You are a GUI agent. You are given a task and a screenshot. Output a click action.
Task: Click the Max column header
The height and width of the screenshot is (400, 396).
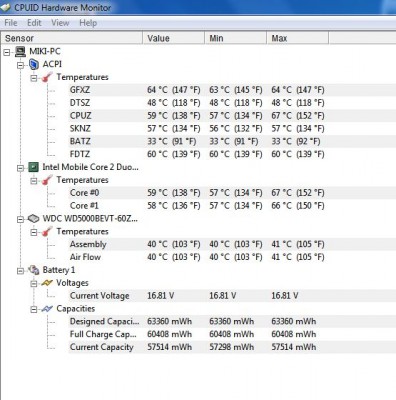(x=297, y=38)
